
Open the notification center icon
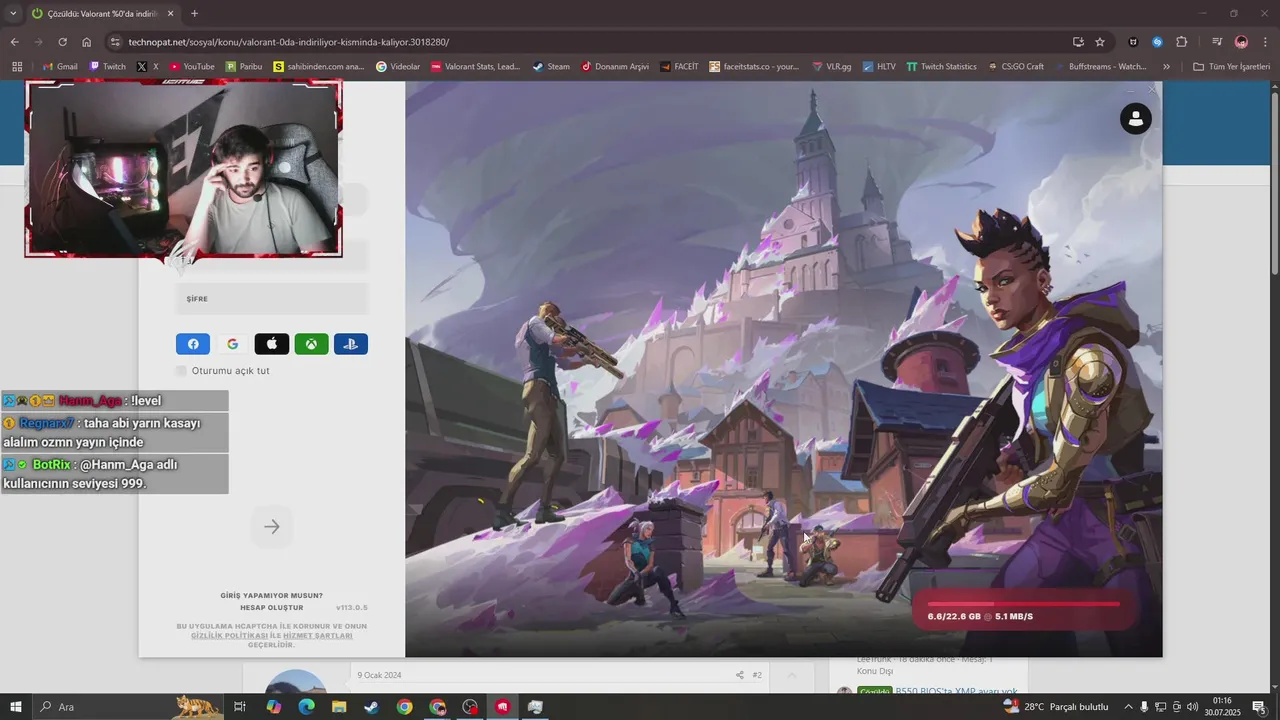[1259, 707]
